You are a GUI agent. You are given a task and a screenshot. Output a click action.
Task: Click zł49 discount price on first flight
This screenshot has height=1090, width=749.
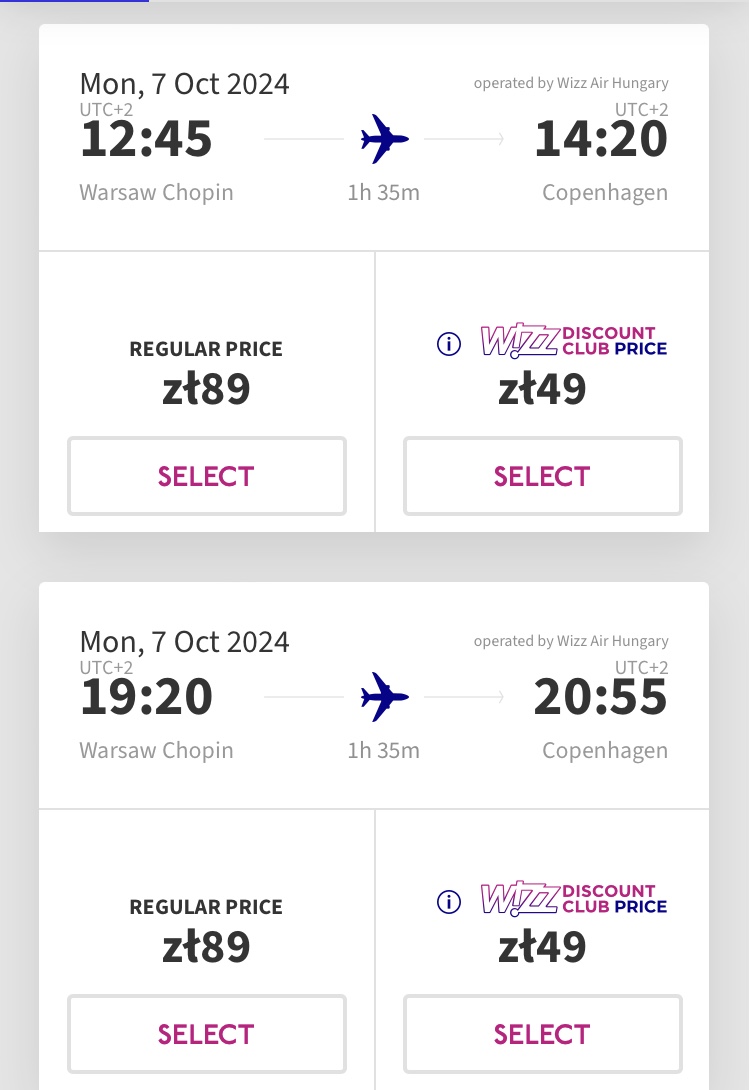[542, 388]
